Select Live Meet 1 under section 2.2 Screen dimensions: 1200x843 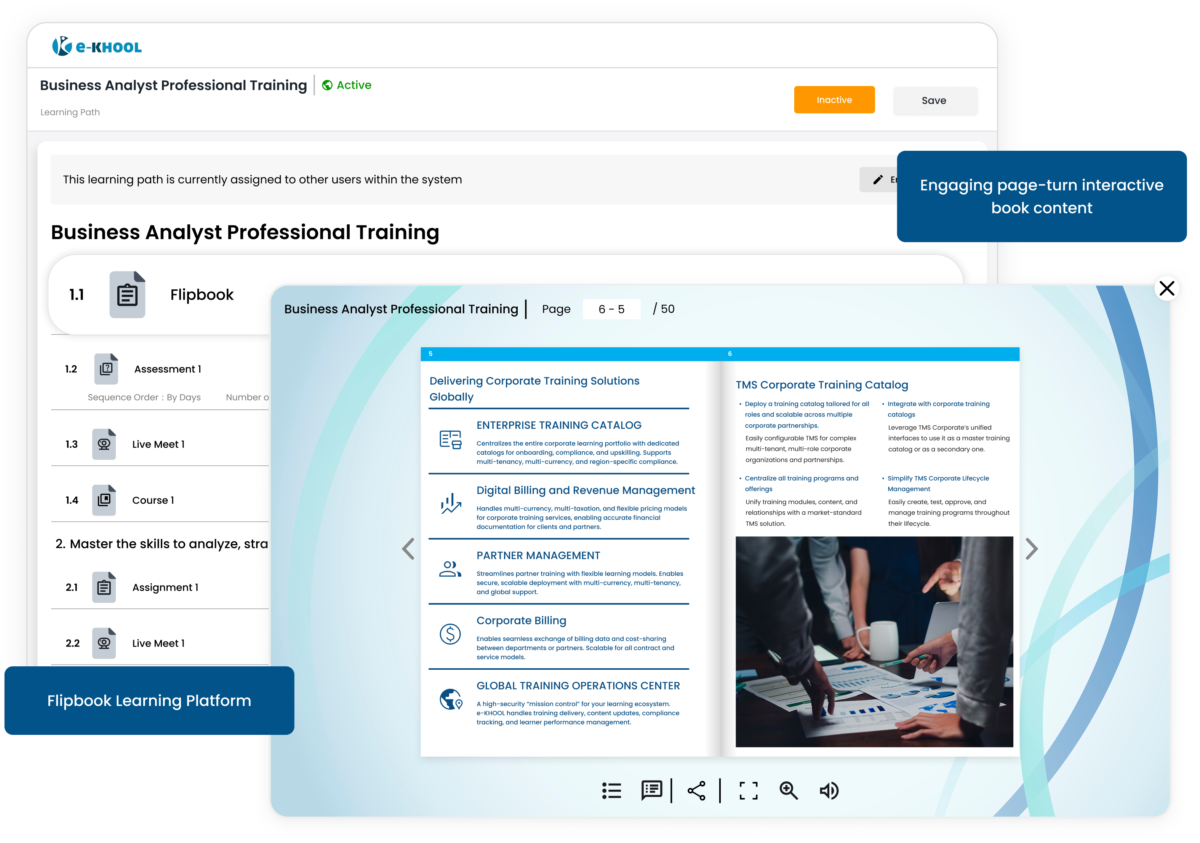pos(158,644)
